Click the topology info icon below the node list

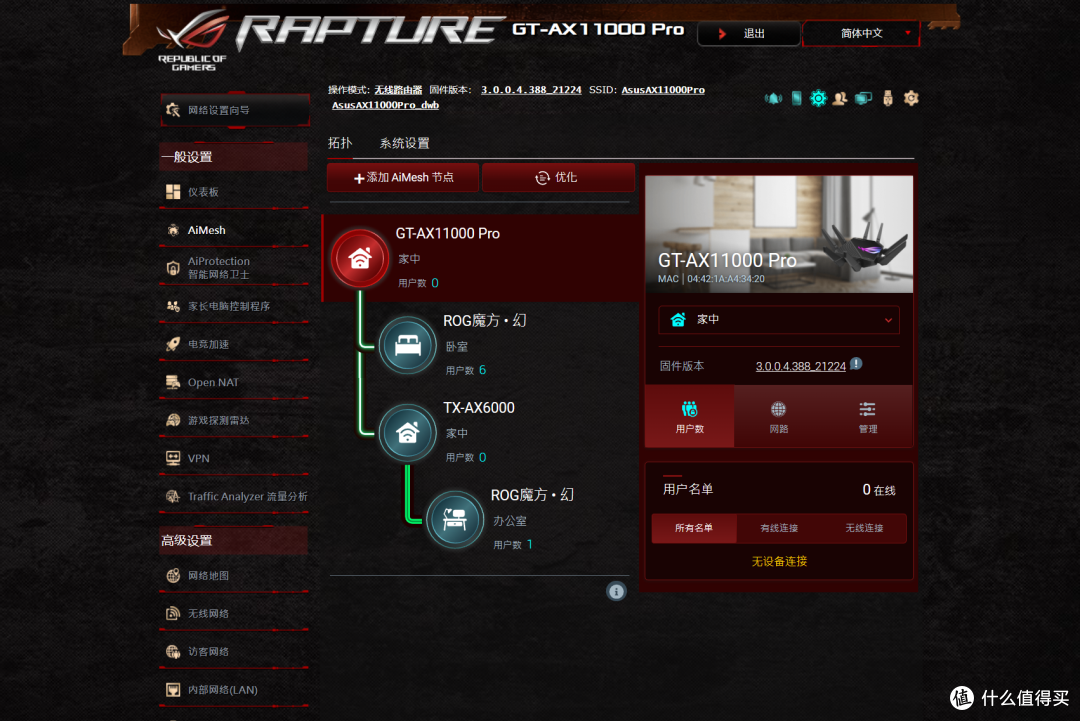point(616,591)
